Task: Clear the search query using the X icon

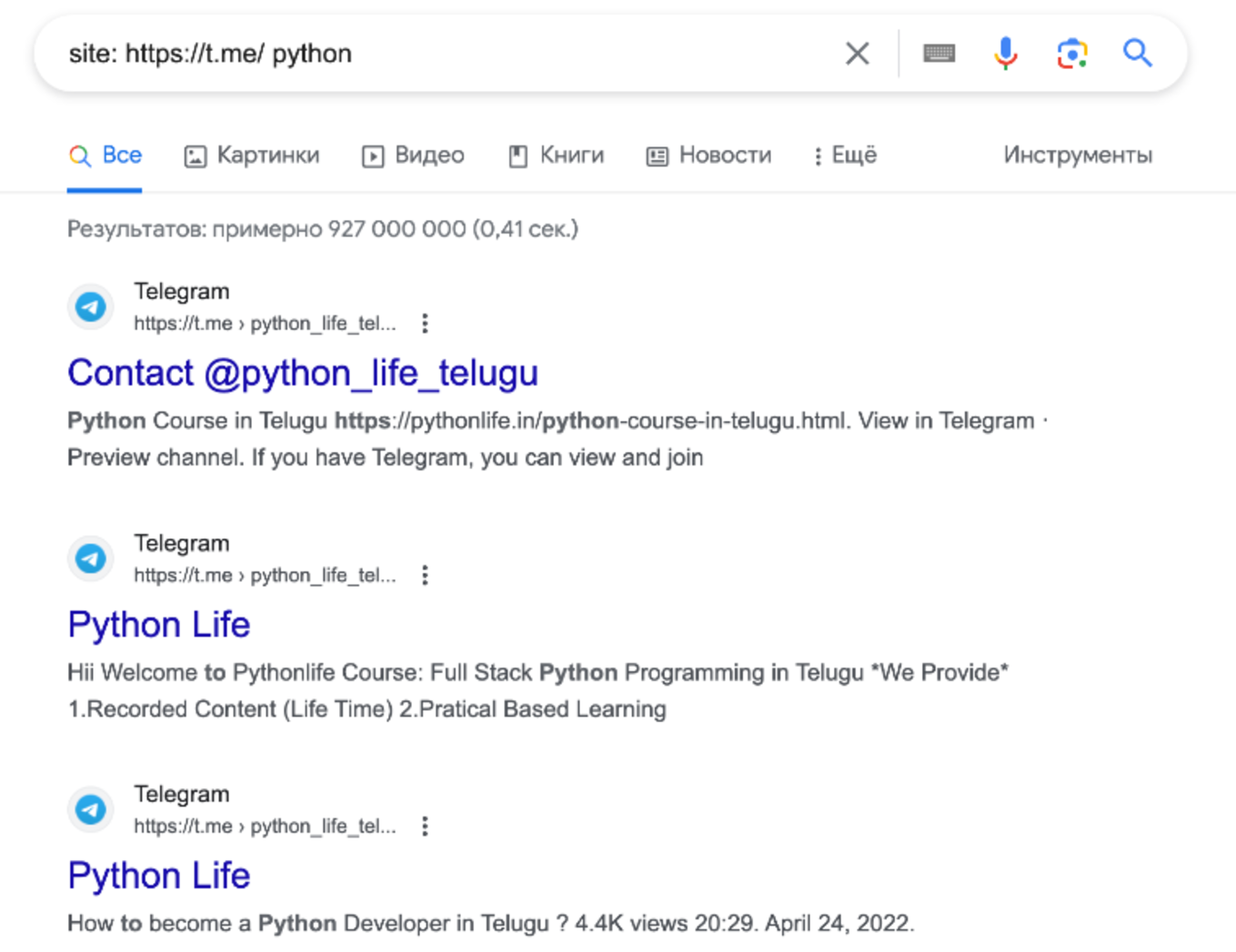Action: (x=856, y=54)
